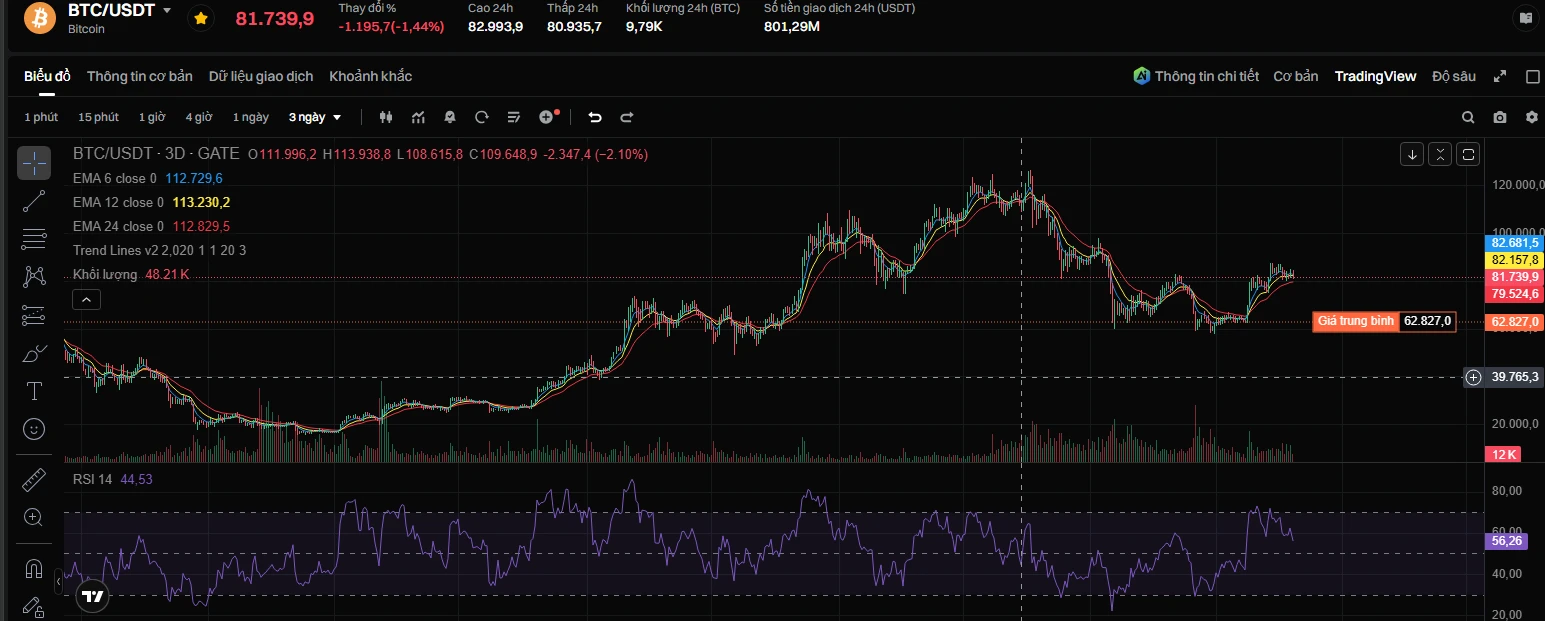Click the collapse pane button with inward arrows
Image resolution: width=1545 pixels, height=621 pixels.
1439,154
